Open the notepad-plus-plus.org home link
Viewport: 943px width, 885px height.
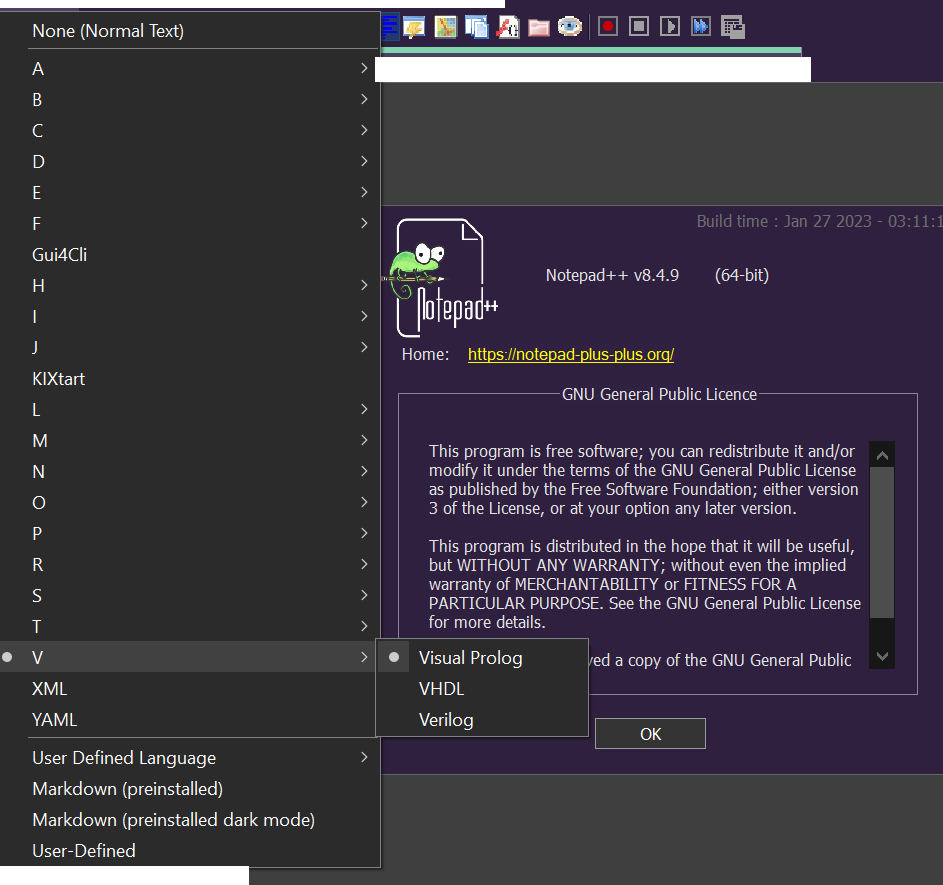coord(571,355)
